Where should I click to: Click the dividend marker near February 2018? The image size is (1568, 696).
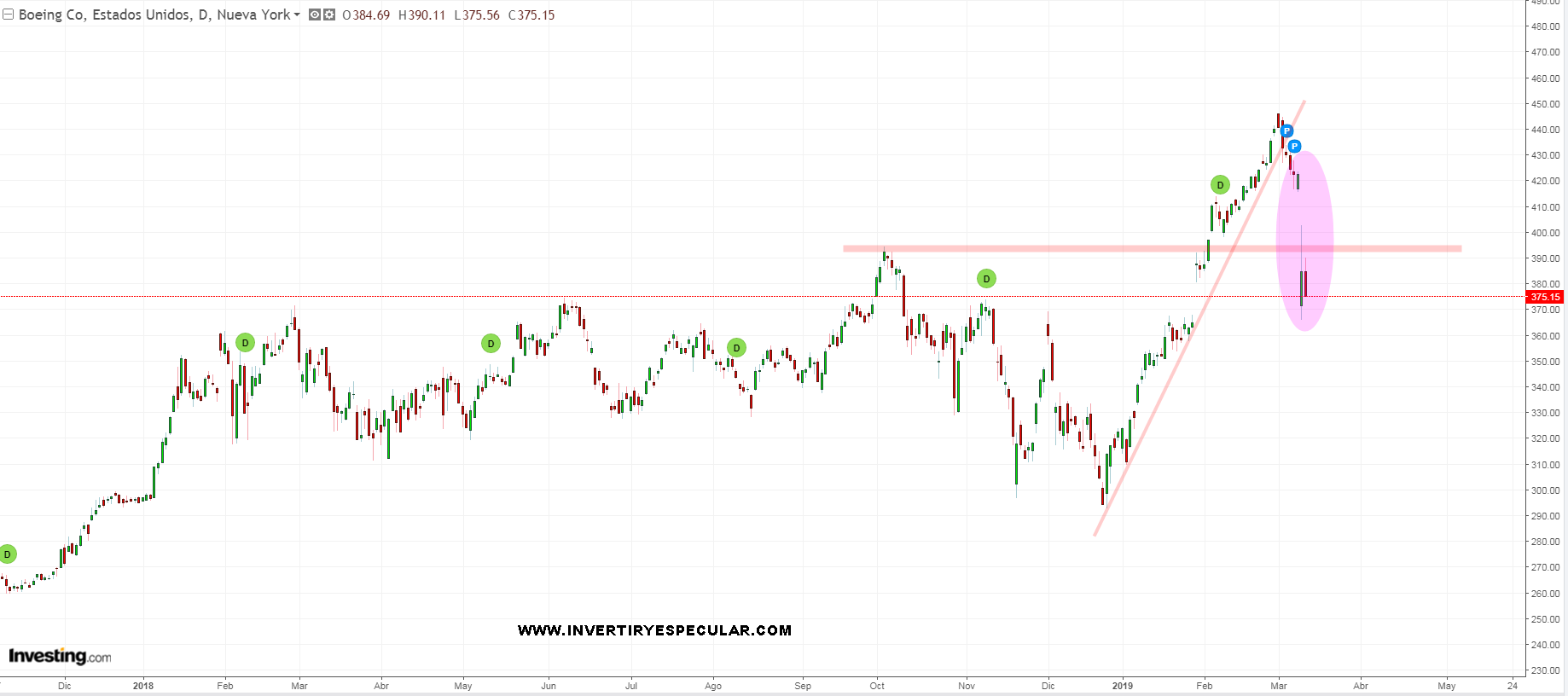245,343
